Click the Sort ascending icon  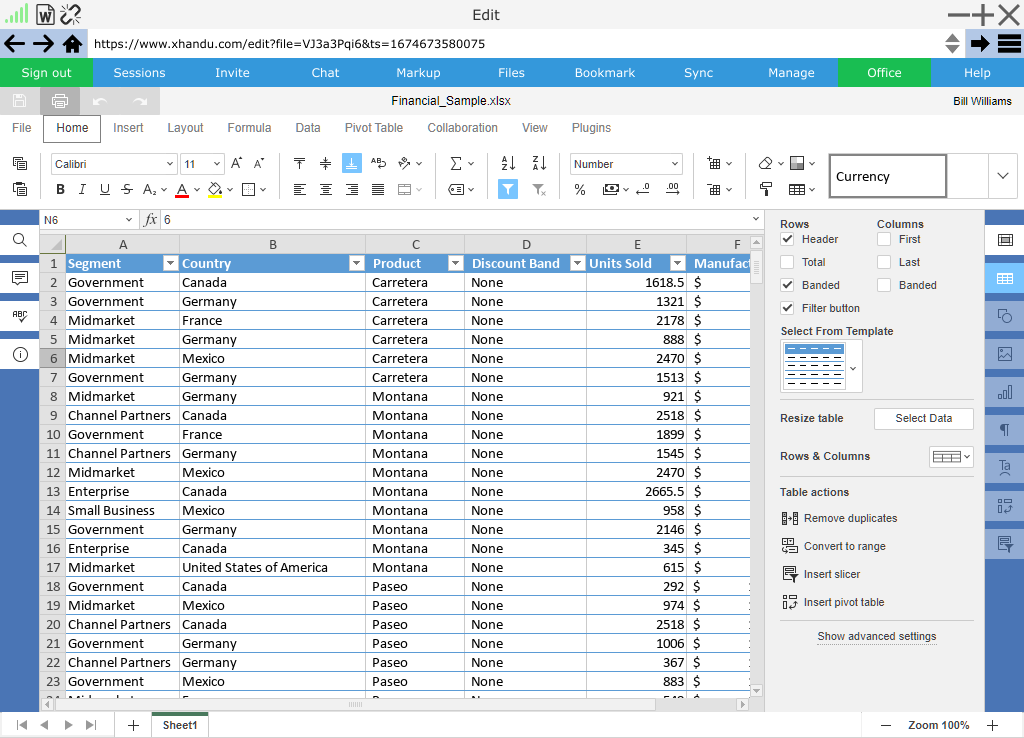[x=508, y=163]
